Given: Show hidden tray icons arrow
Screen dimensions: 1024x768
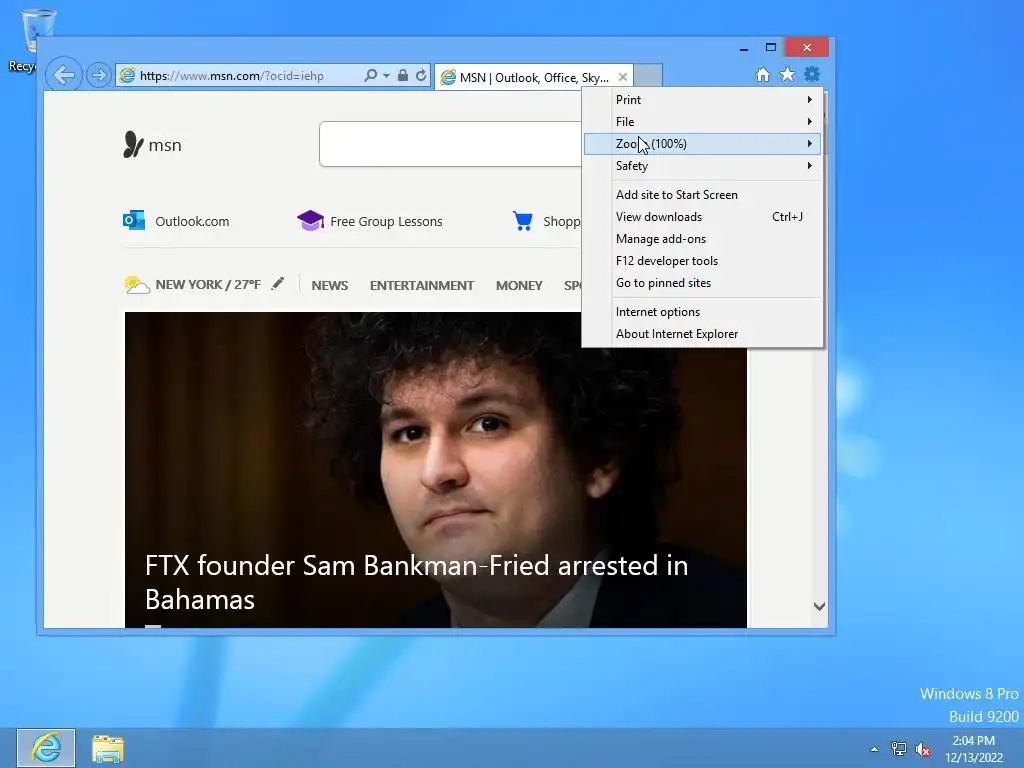Looking at the screenshot, I should 874,749.
